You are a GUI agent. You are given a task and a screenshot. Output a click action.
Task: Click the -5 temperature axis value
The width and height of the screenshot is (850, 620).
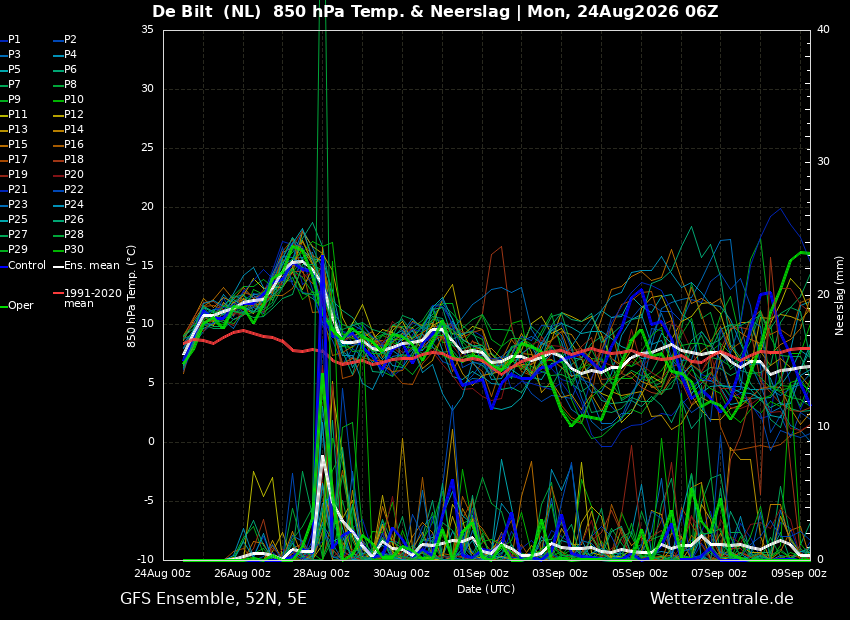[147, 501]
